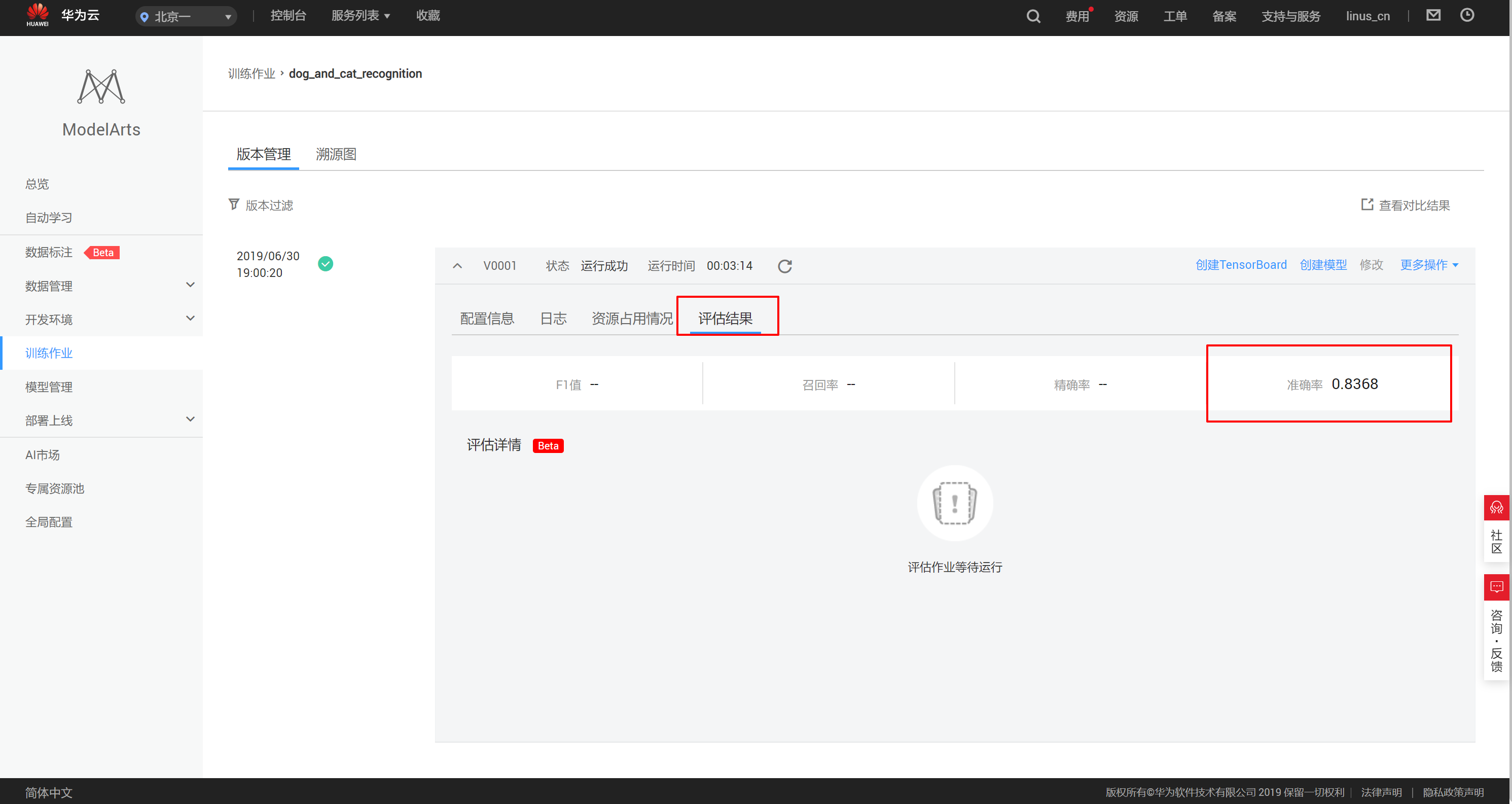This screenshot has width=1512, height=804.
Task: Click the clock history icon
Action: click(1466, 15)
